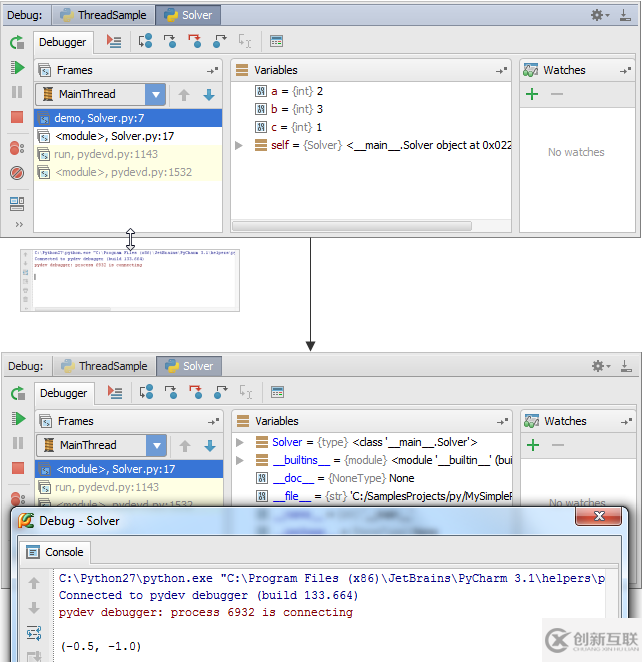Step into icon in lower toolbar
642x662 pixels.
(x=171, y=392)
